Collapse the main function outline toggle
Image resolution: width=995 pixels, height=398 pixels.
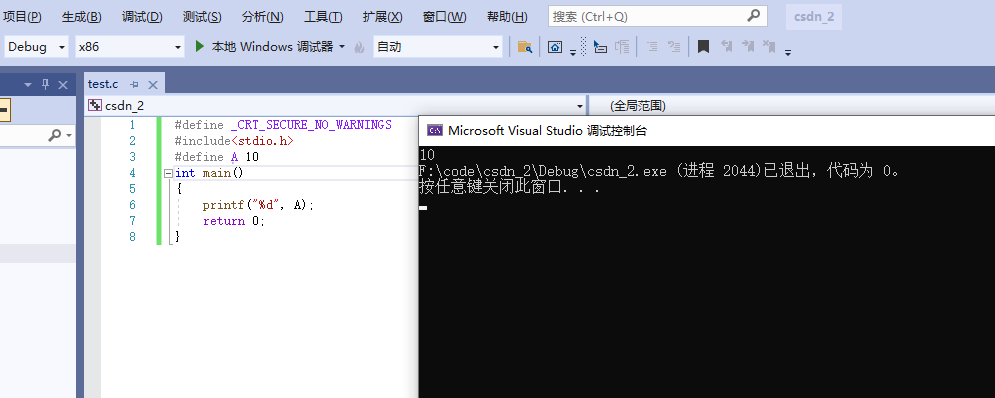[x=168, y=173]
